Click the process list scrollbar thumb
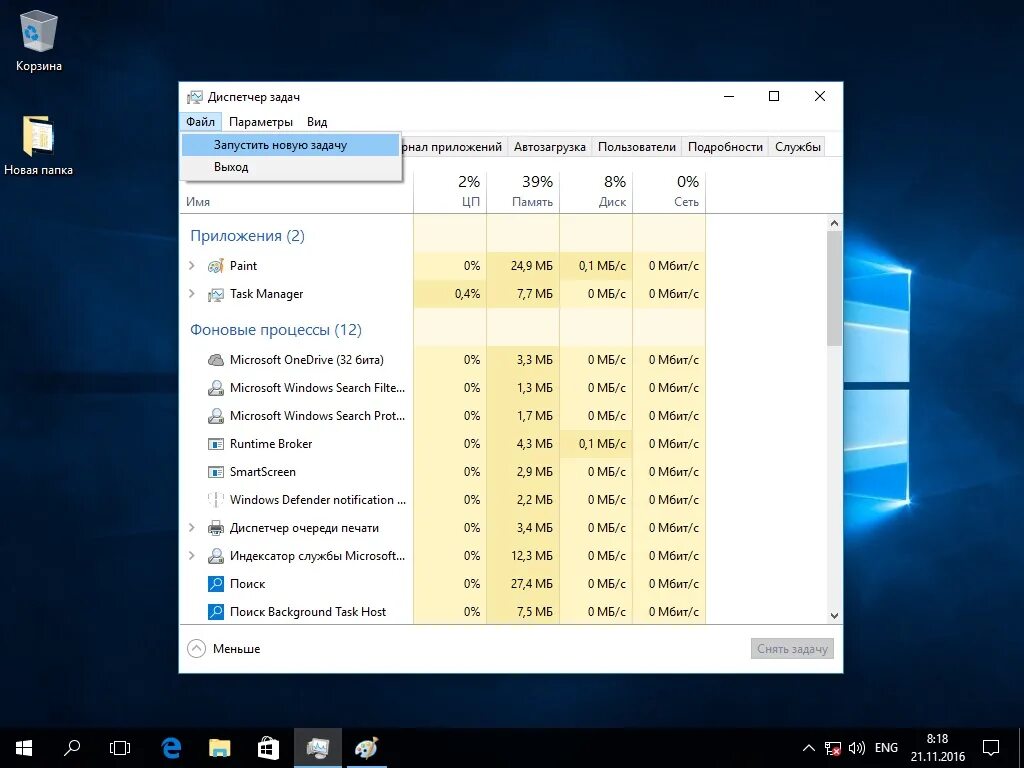1024x768 pixels. click(x=834, y=288)
